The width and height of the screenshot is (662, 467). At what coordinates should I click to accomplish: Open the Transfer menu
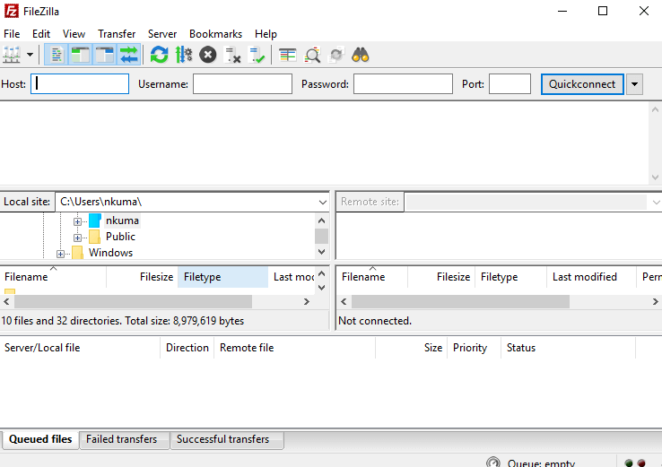[x=117, y=34]
